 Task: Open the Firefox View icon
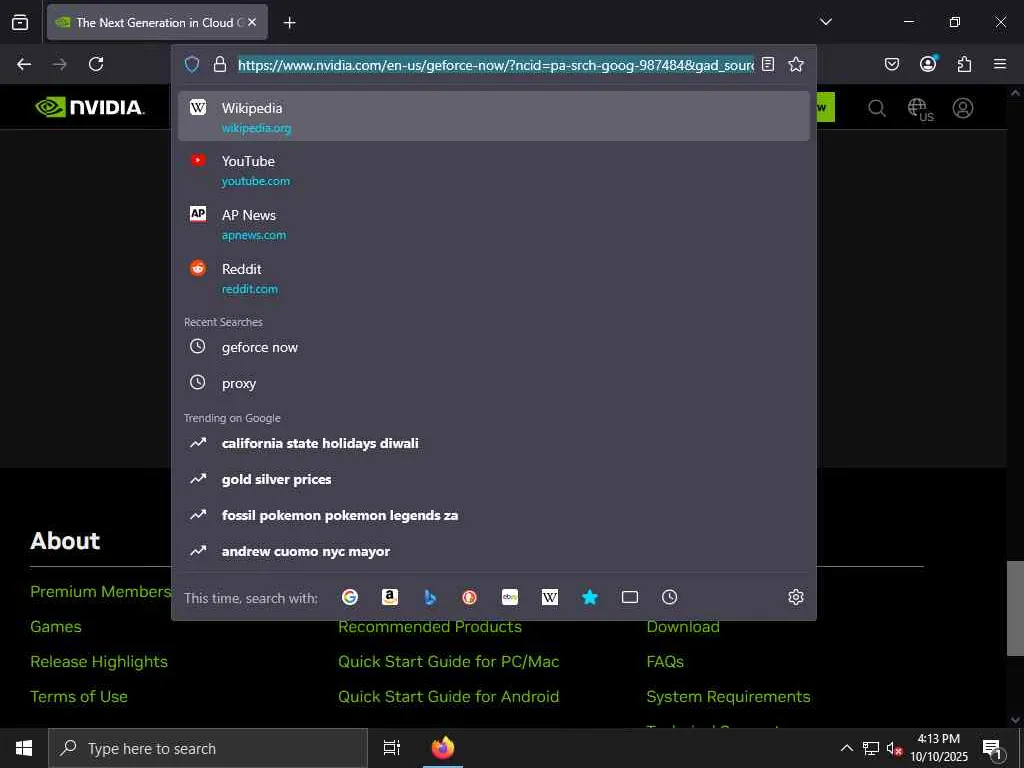pyautogui.click(x=20, y=22)
